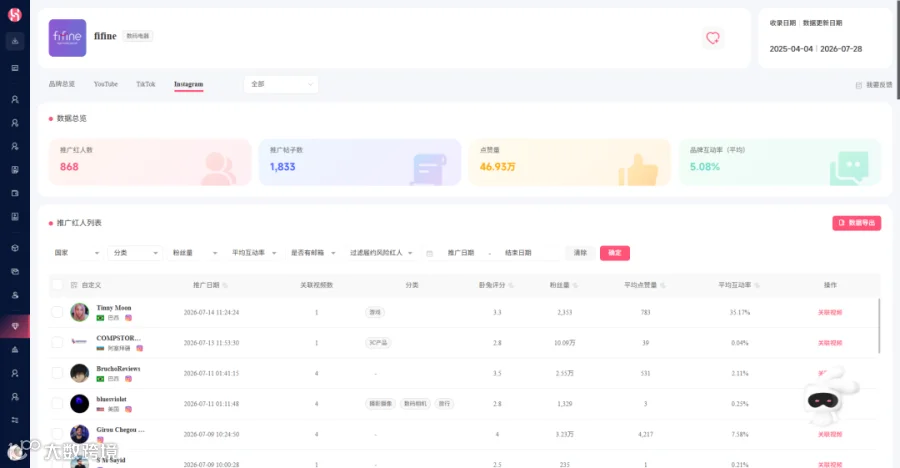Select the Instagram tab
This screenshot has width=900, height=468.
[188, 84]
